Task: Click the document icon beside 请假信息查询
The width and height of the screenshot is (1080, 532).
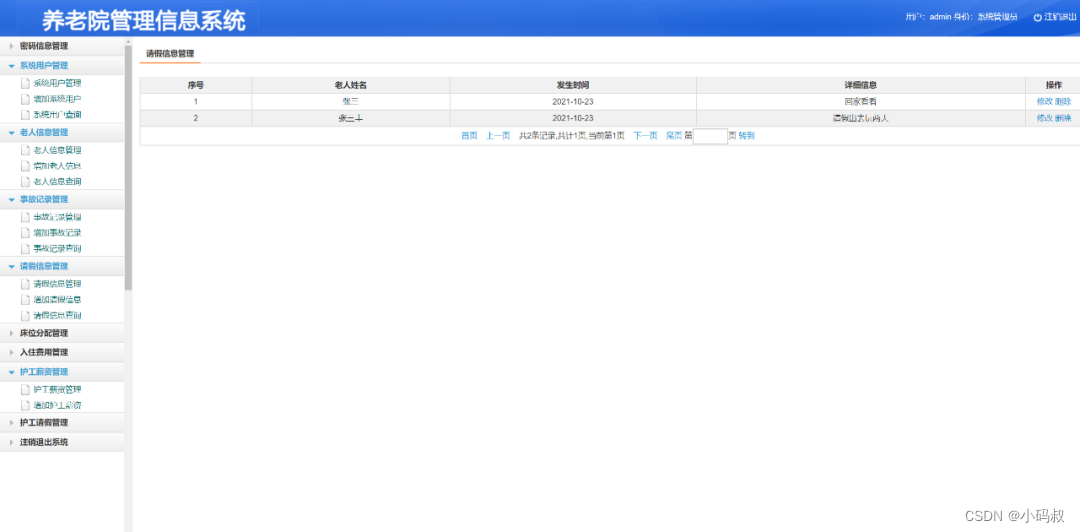Action: tap(26, 315)
